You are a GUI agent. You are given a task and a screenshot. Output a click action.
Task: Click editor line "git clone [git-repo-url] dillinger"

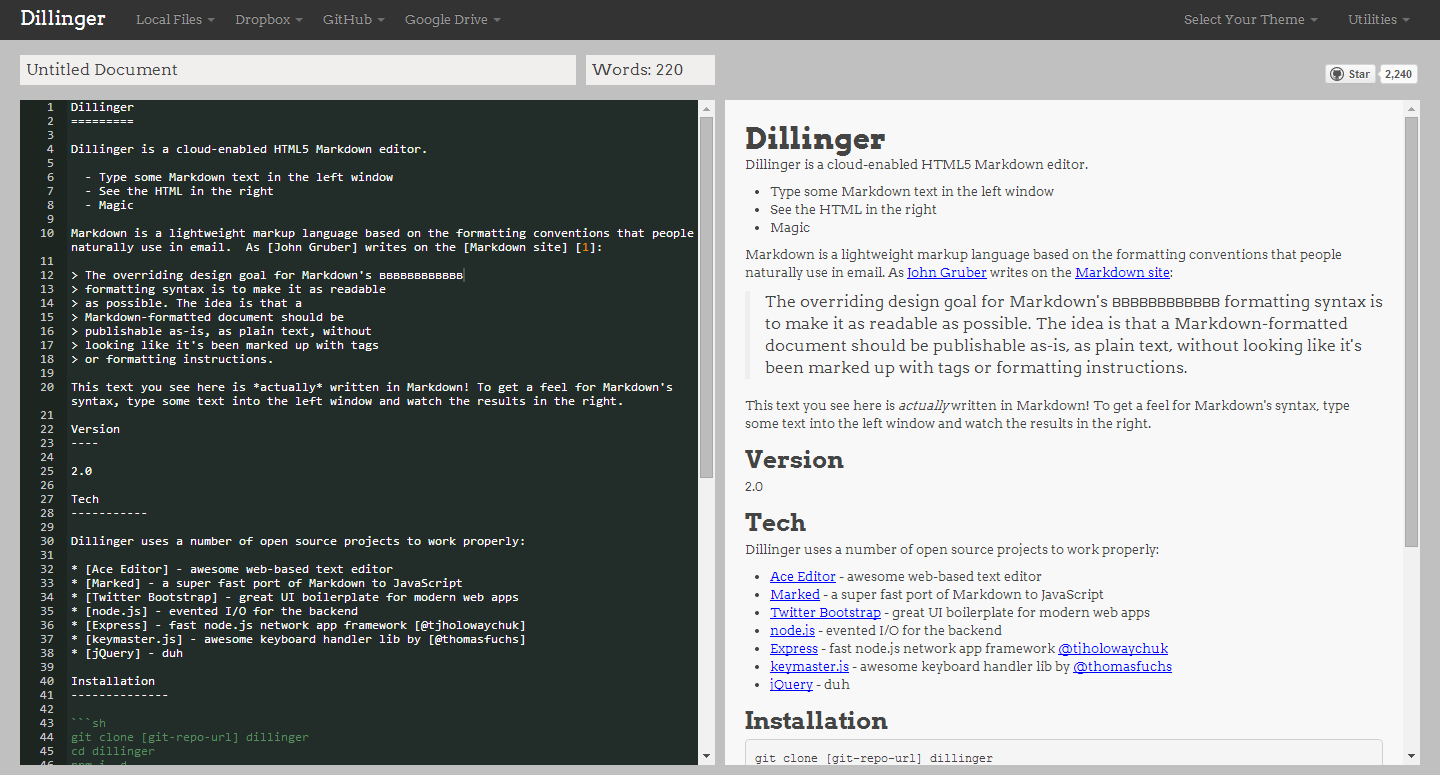coord(190,737)
